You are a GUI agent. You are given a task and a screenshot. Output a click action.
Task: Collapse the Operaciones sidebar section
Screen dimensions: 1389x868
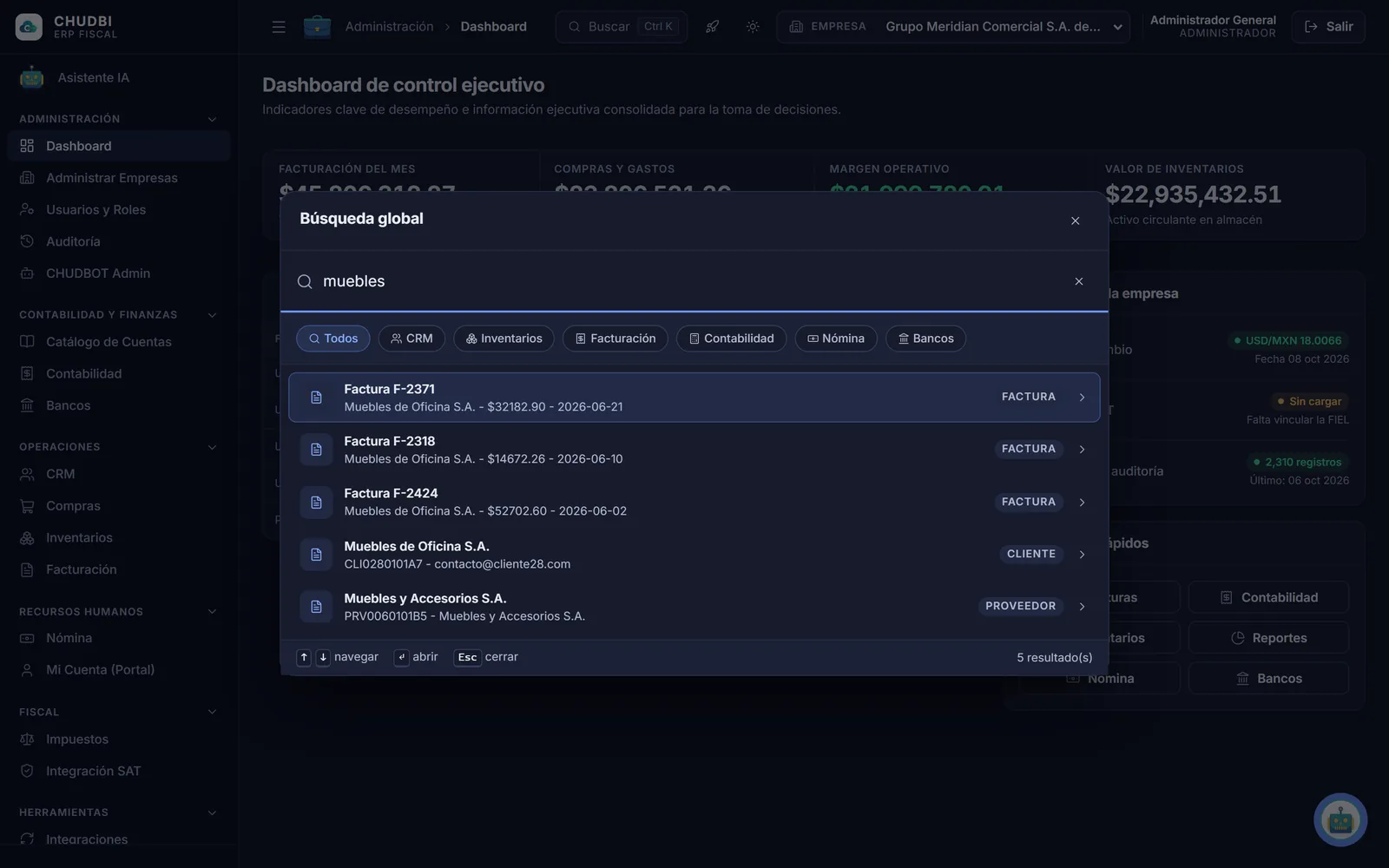pyautogui.click(x=212, y=447)
